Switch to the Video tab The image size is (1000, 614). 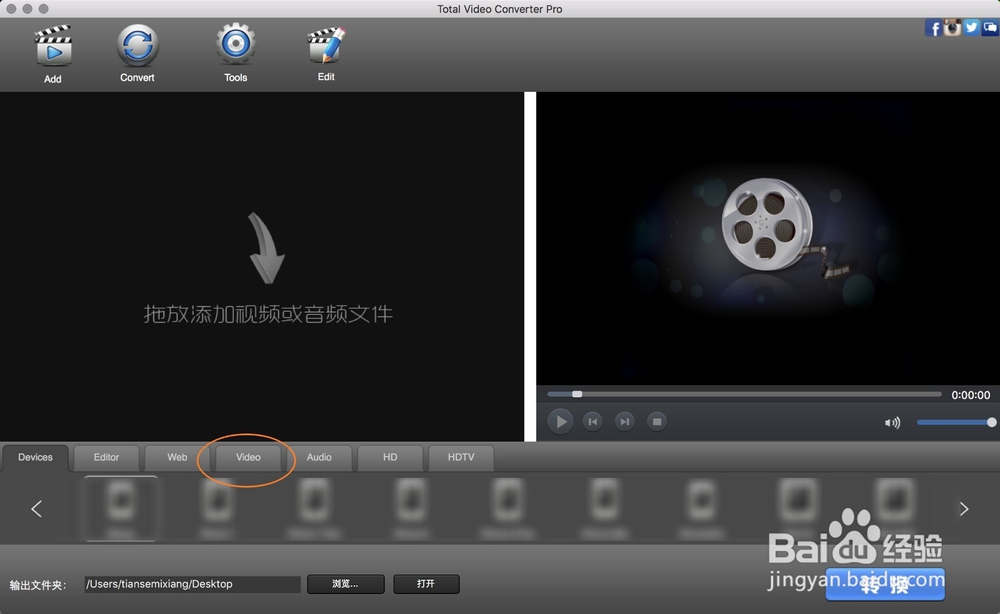(x=248, y=457)
